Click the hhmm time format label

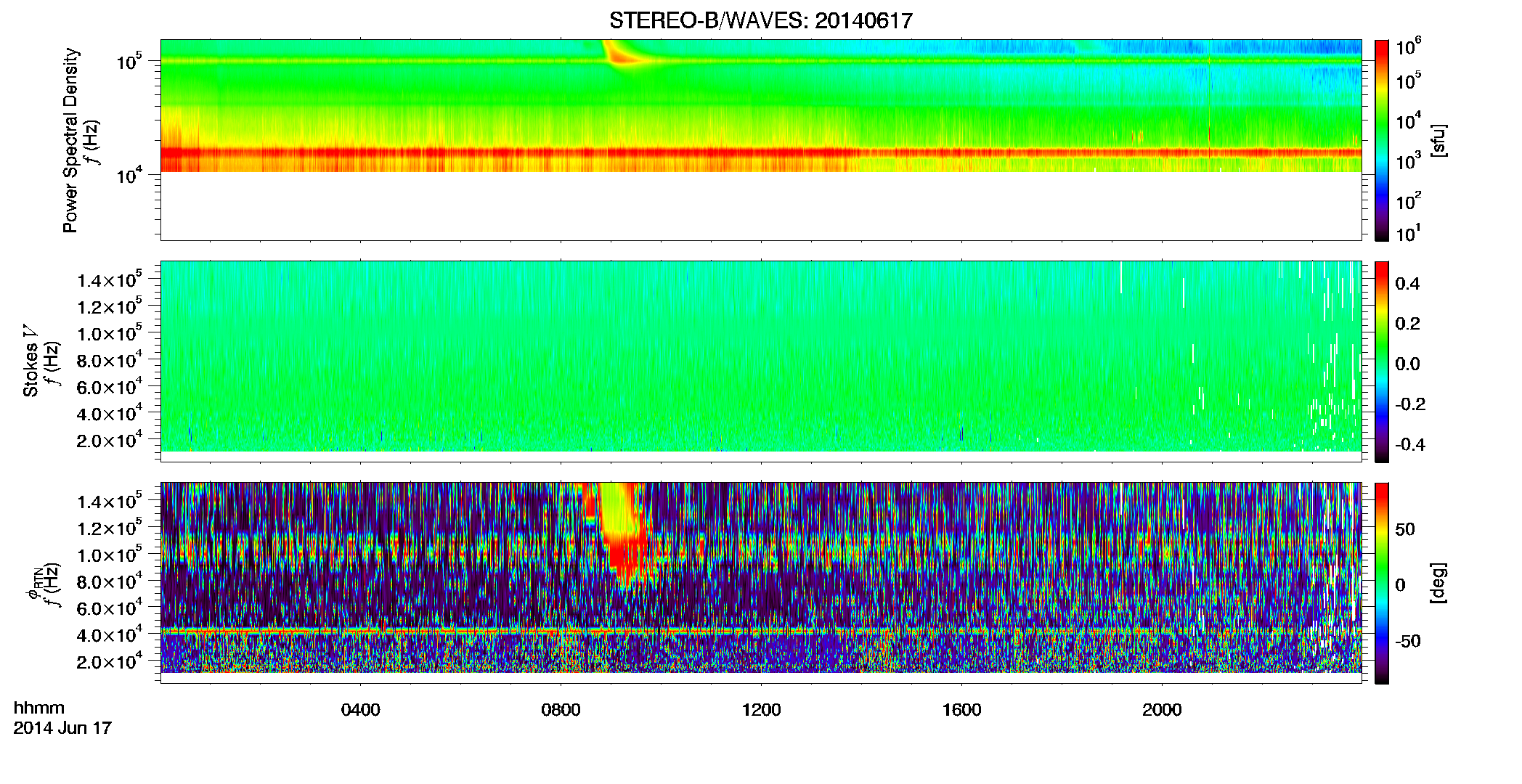pos(39,709)
